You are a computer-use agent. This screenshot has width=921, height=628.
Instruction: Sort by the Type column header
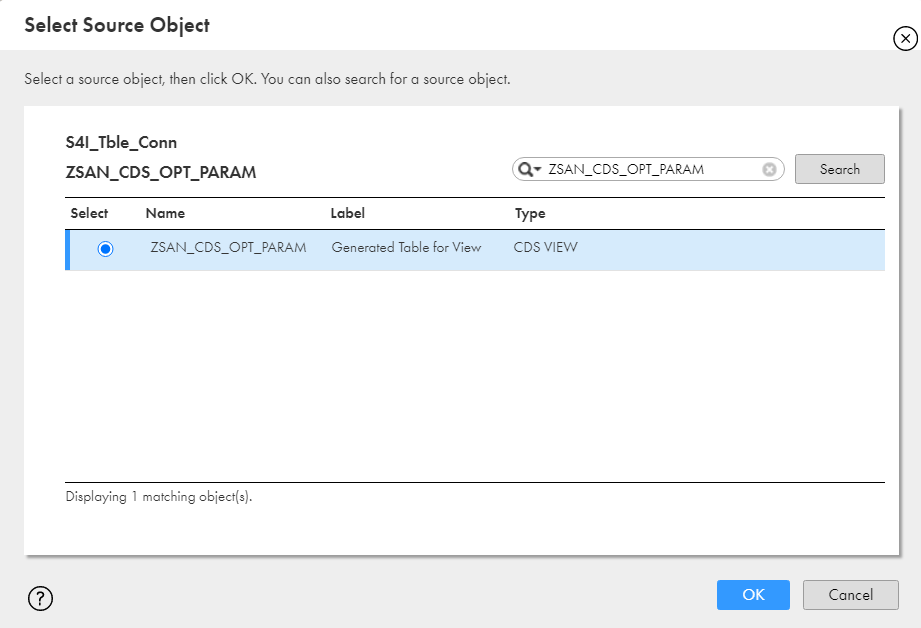(530, 214)
